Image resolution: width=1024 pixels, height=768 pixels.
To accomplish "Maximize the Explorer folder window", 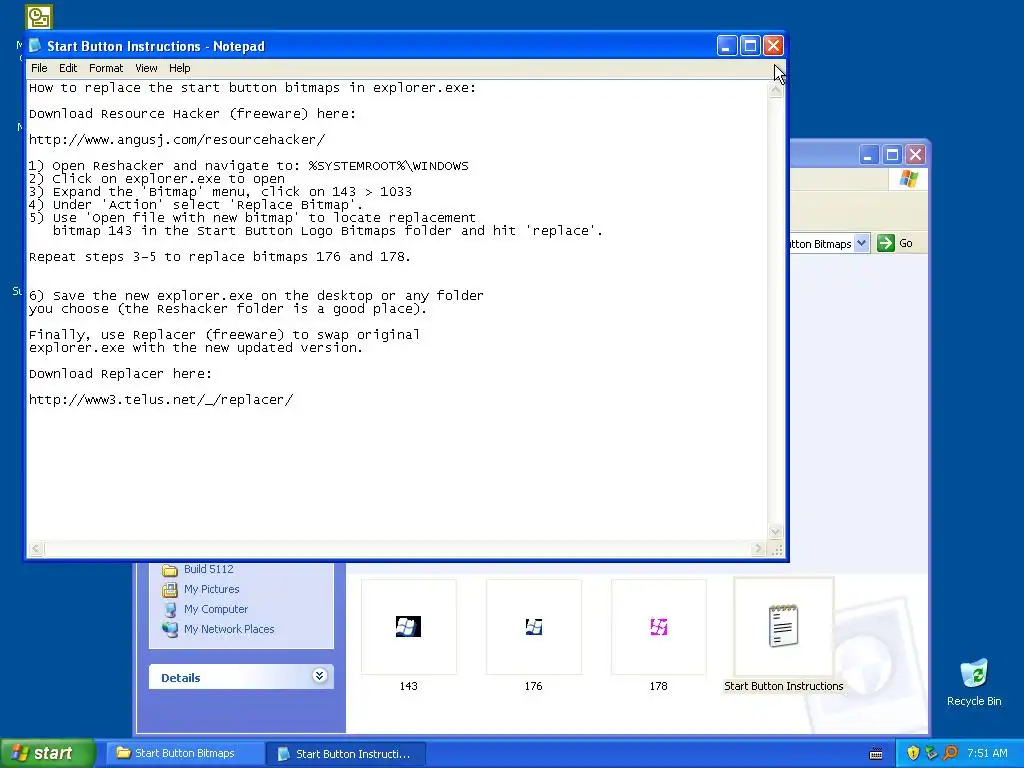I will click(892, 155).
